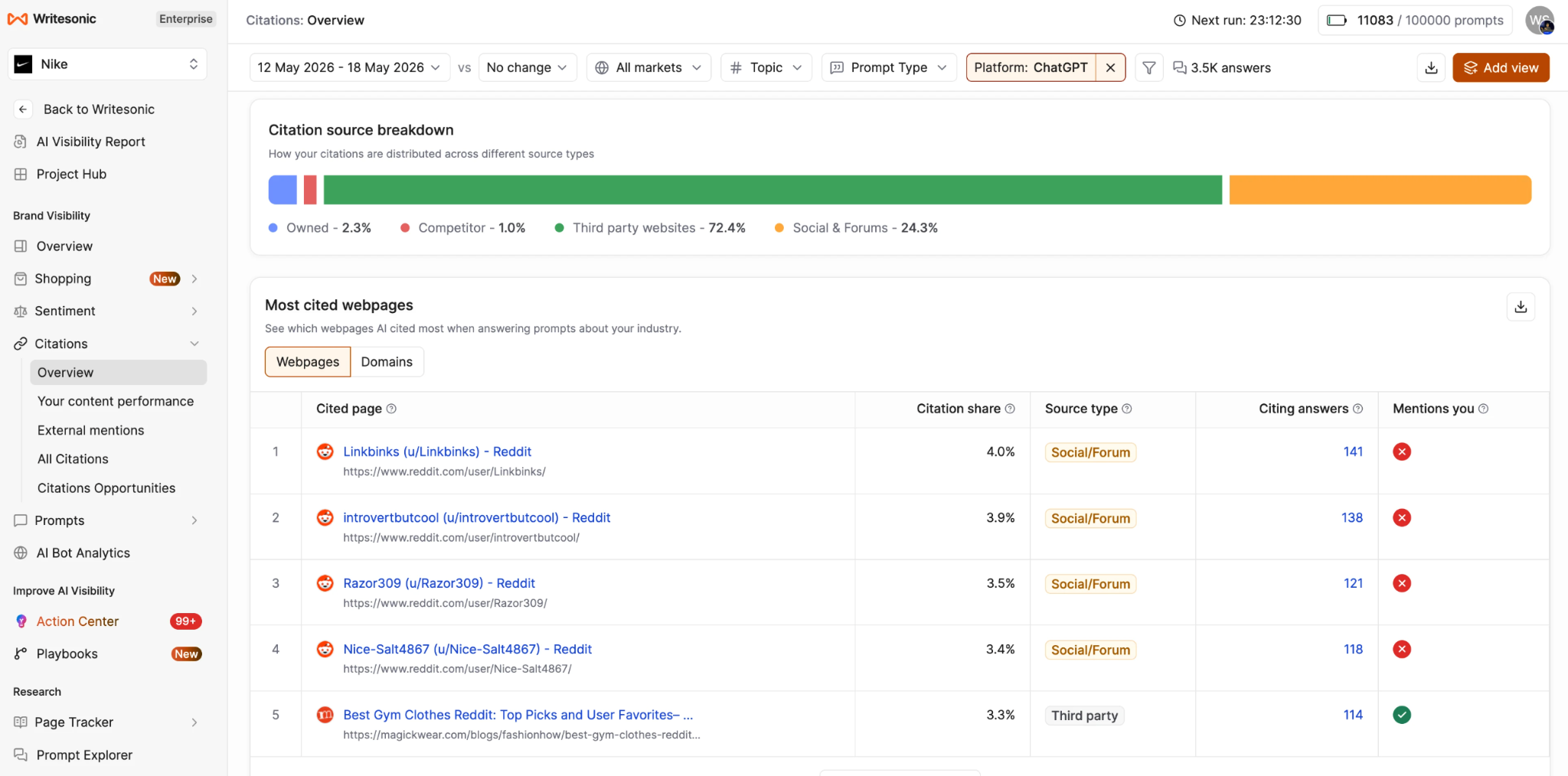
Task: Click the 121 citing answers value
Action: 1353,583
